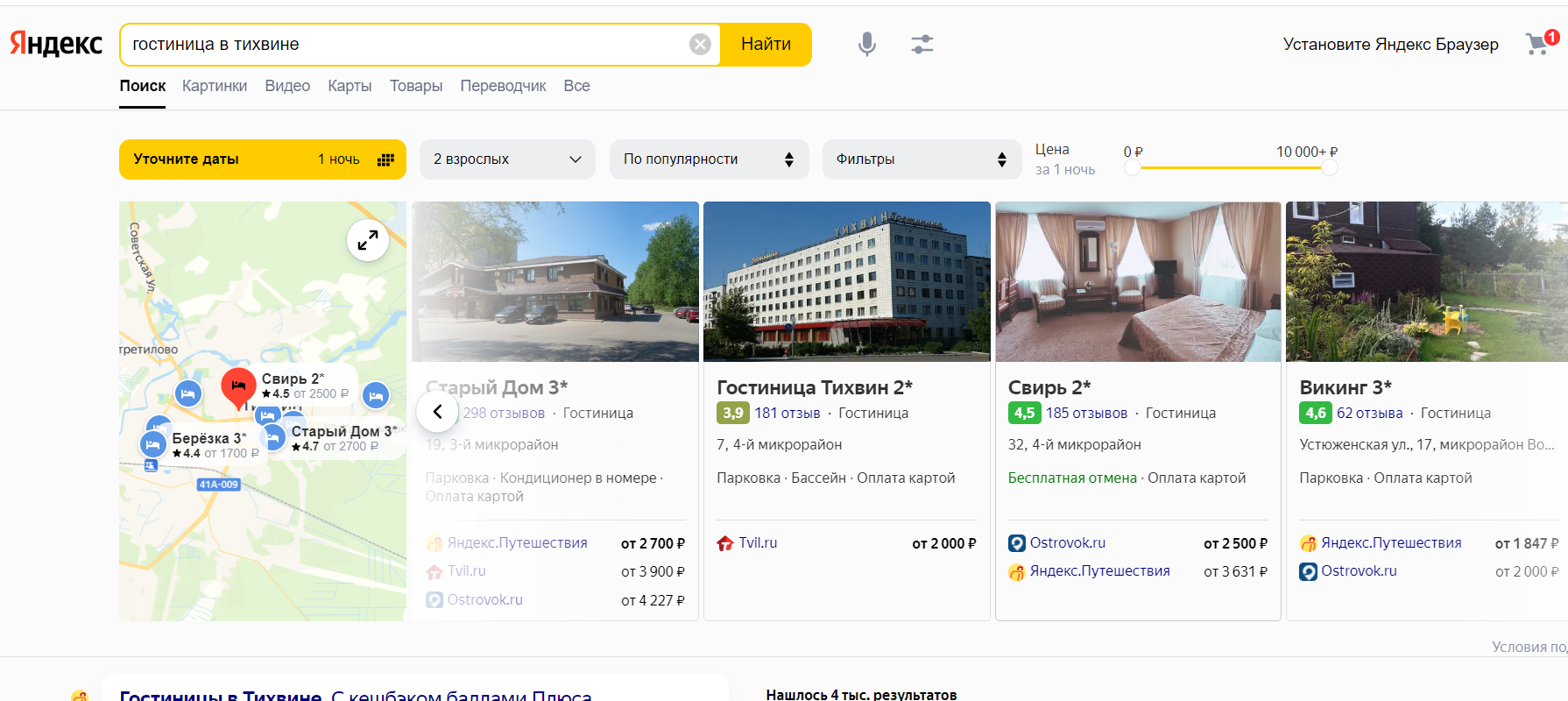Open the 2 взрослых guests dropdown

click(x=508, y=159)
